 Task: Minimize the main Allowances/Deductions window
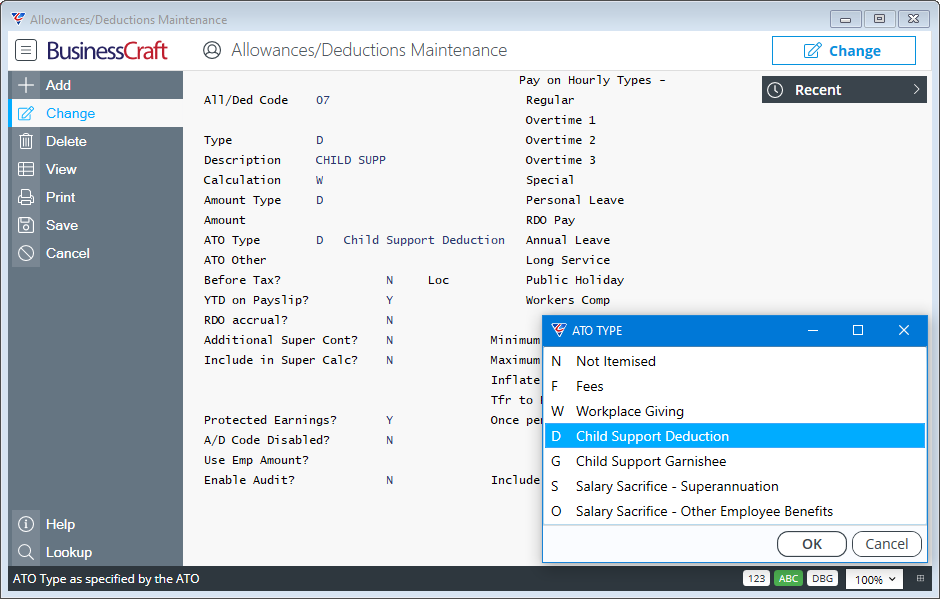(x=845, y=19)
